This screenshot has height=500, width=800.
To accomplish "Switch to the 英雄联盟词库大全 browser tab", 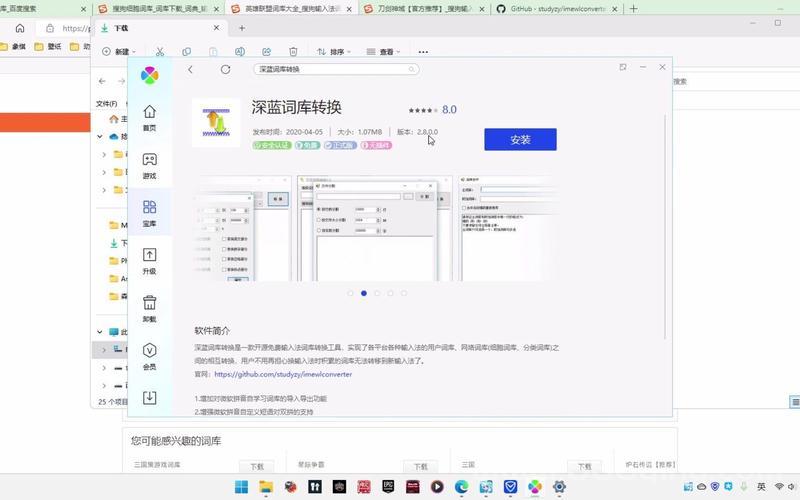I will [293, 9].
